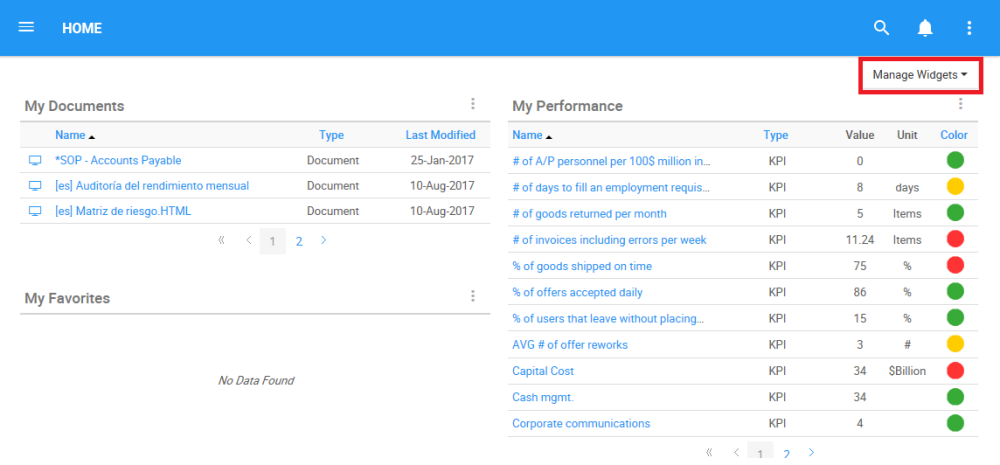The height and width of the screenshot is (465, 1000).
Task: Open Matriz de riesgo.HTML document
Action: coord(123,211)
